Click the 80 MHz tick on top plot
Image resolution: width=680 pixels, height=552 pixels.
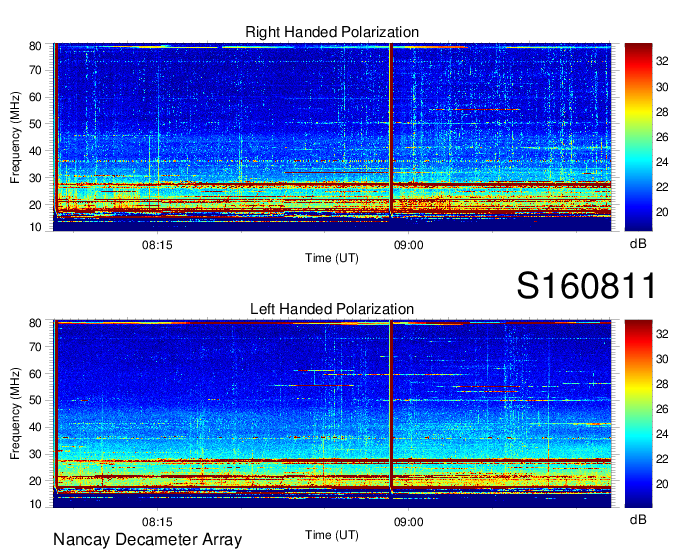(x=35, y=46)
